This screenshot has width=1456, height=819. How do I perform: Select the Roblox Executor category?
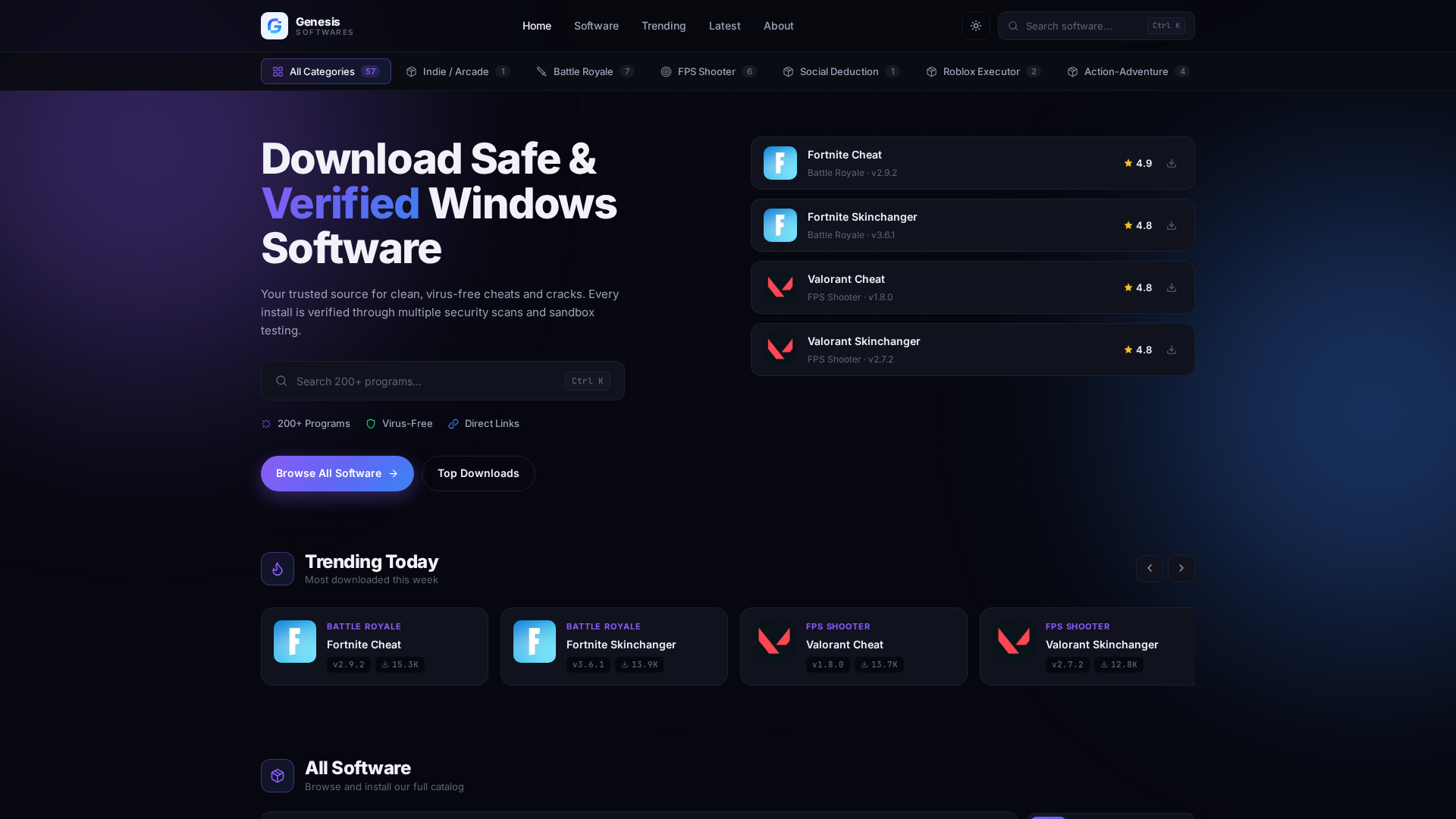[x=983, y=71]
